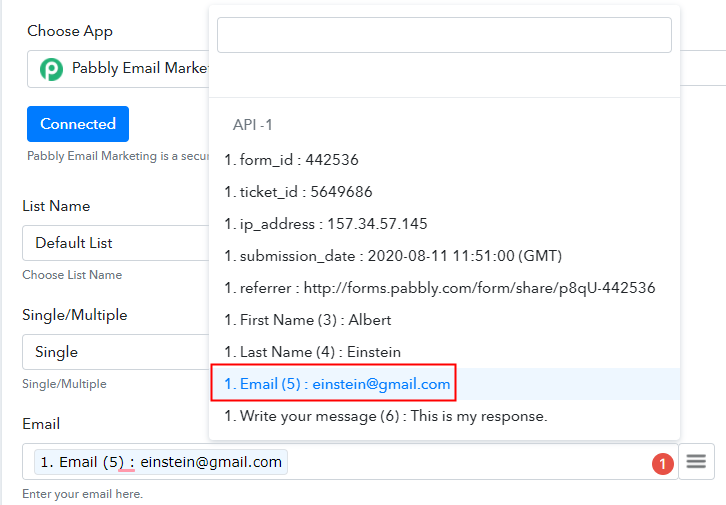Click the 'Enter your email here.' hint text
Viewport: 726px width, 505px height.
point(82,494)
